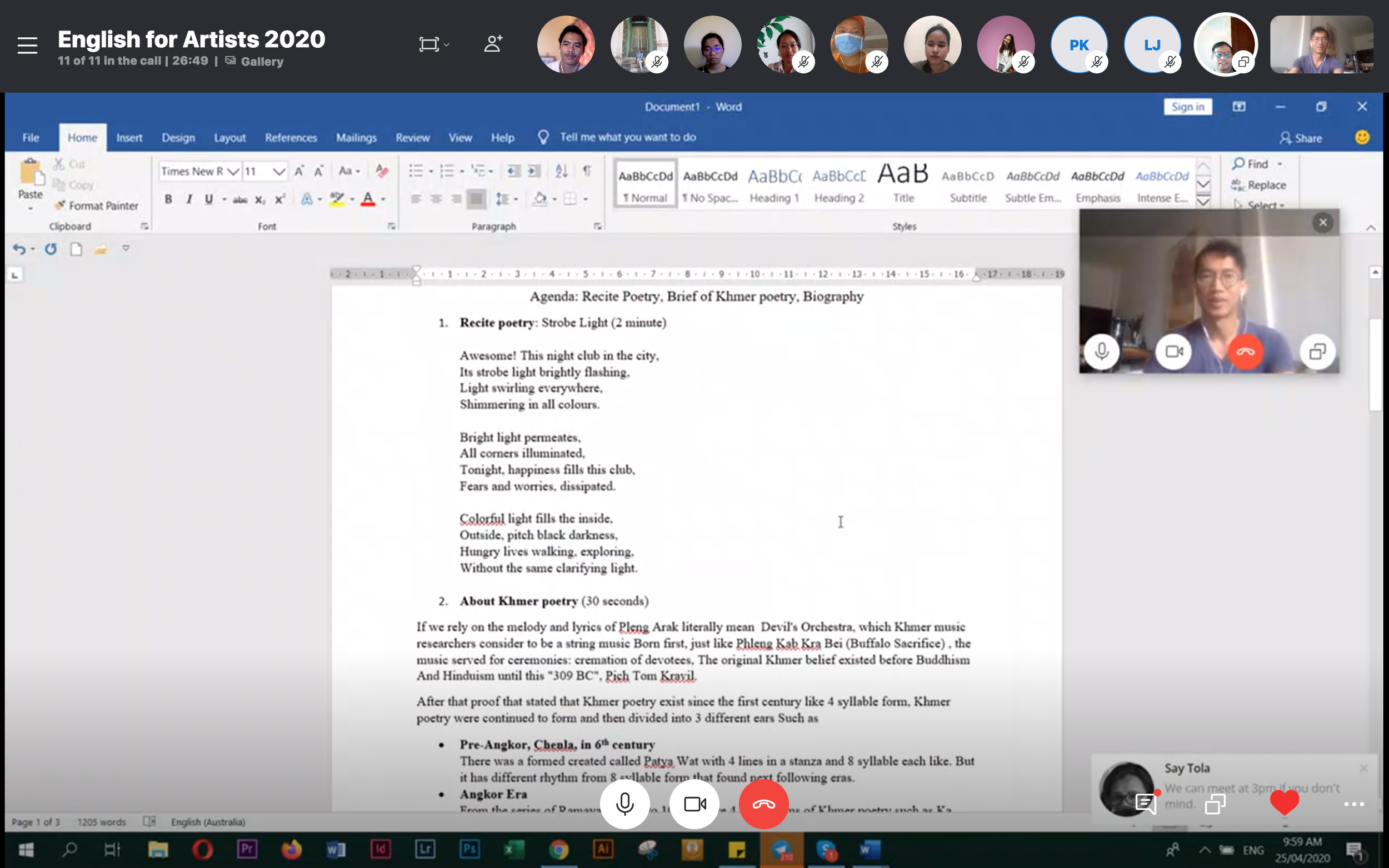Open the Insert ribbon tab
Image resolution: width=1389 pixels, height=868 pixels.
pyautogui.click(x=129, y=138)
